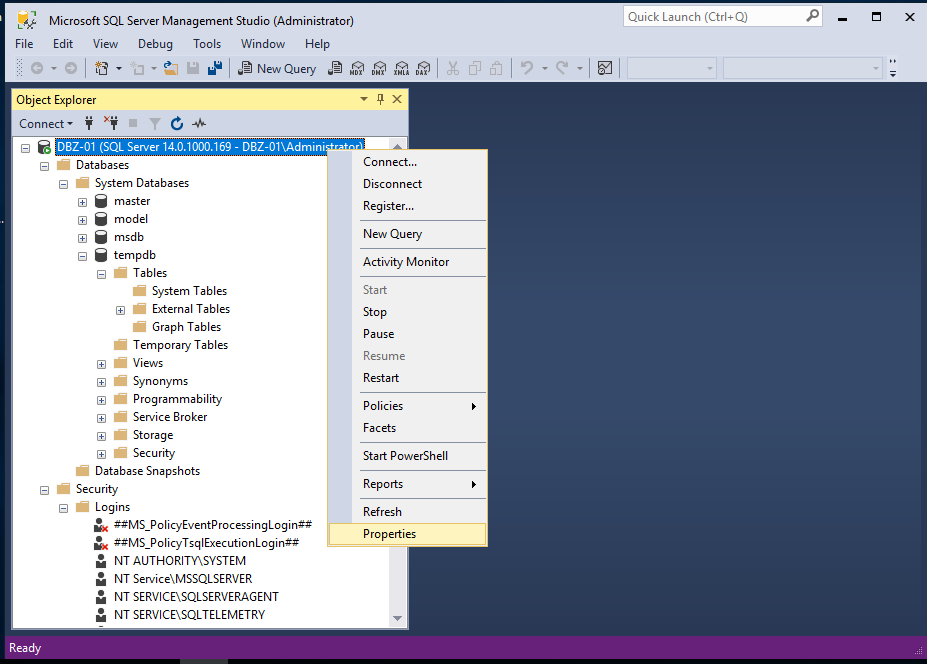This screenshot has width=927, height=664.
Task: Open the Debug menu
Action: click(155, 44)
